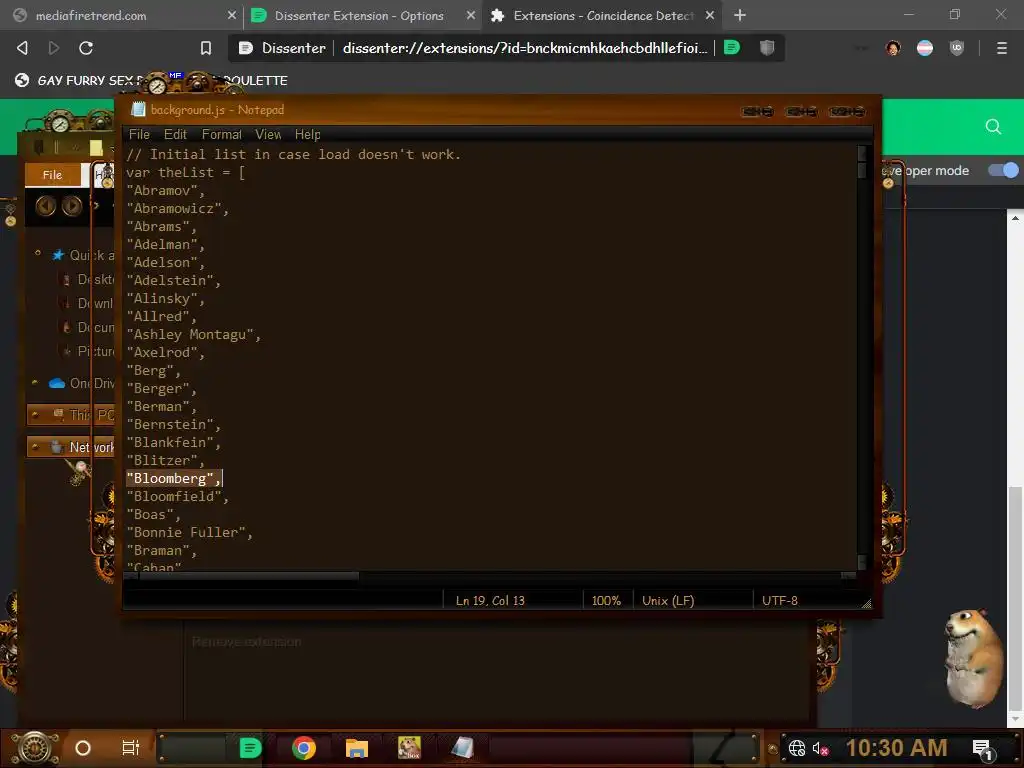Image resolution: width=1024 pixels, height=768 pixels.
Task: Open the hamster Box app taskbar icon
Action: tap(409, 748)
